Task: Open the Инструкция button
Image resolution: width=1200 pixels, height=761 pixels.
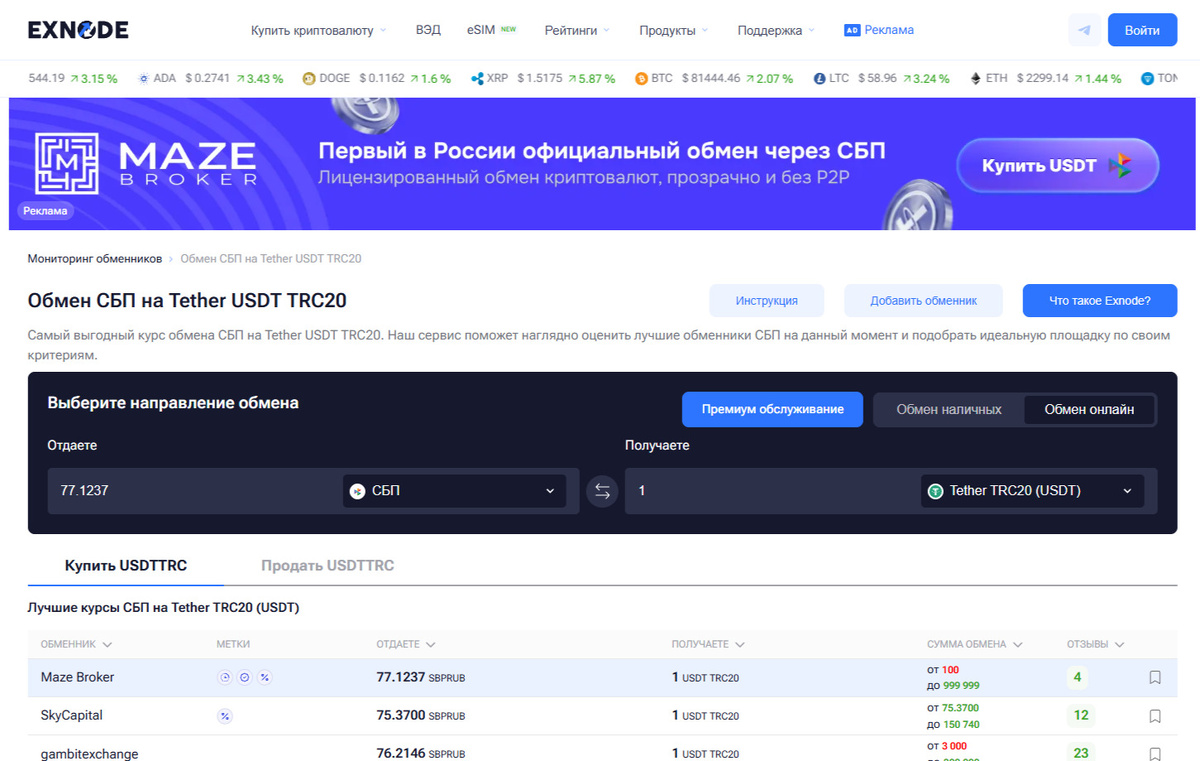Action: pyautogui.click(x=767, y=301)
